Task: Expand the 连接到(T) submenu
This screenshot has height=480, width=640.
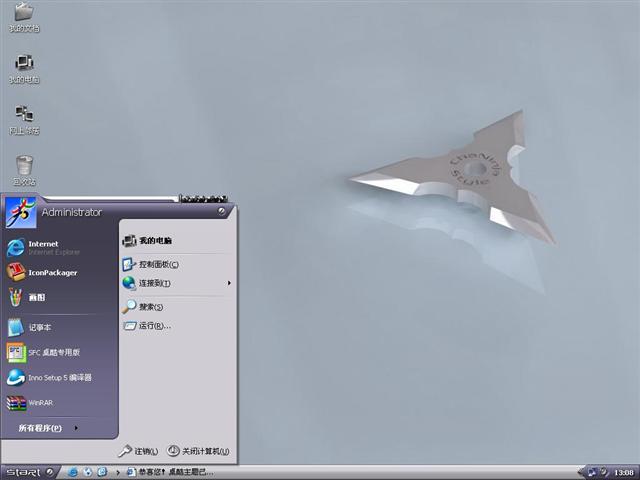Action: click(x=178, y=283)
